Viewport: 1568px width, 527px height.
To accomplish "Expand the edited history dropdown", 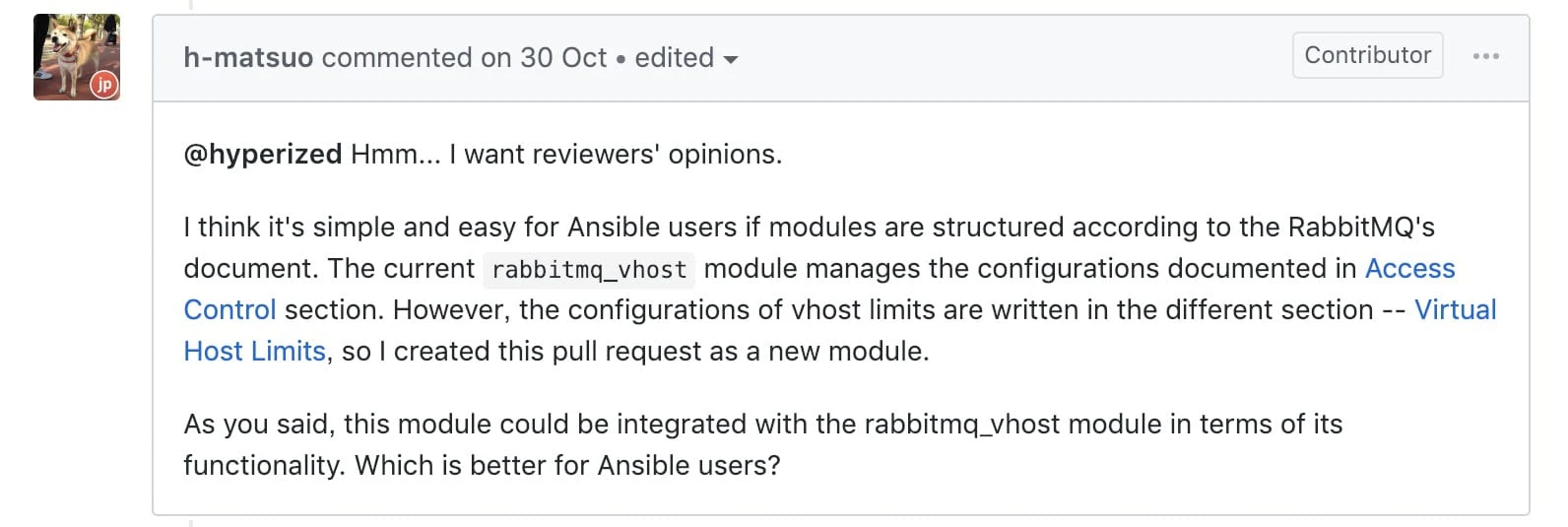I will coord(686,57).
